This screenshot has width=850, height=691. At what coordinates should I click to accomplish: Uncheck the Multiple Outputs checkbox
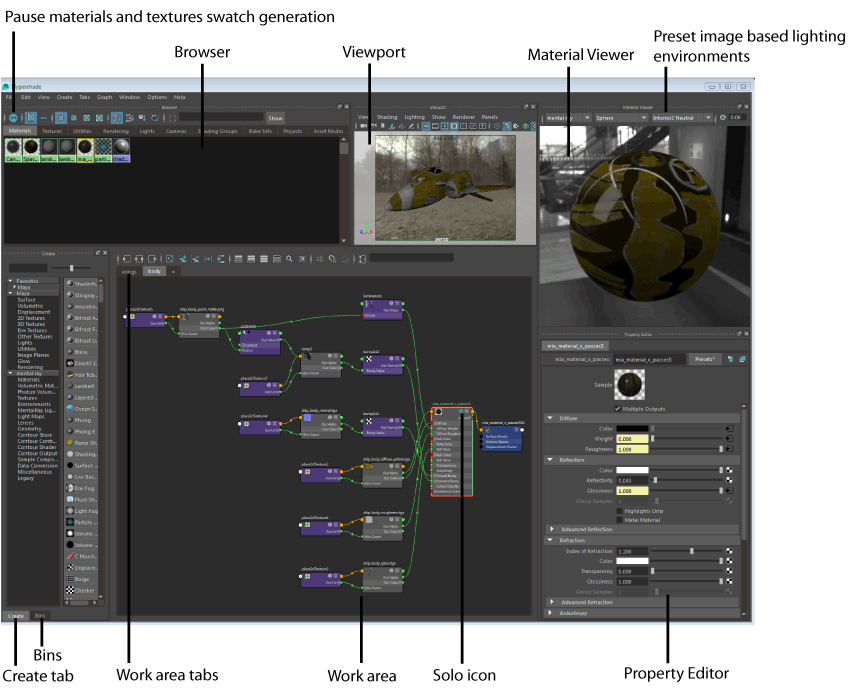coord(617,409)
